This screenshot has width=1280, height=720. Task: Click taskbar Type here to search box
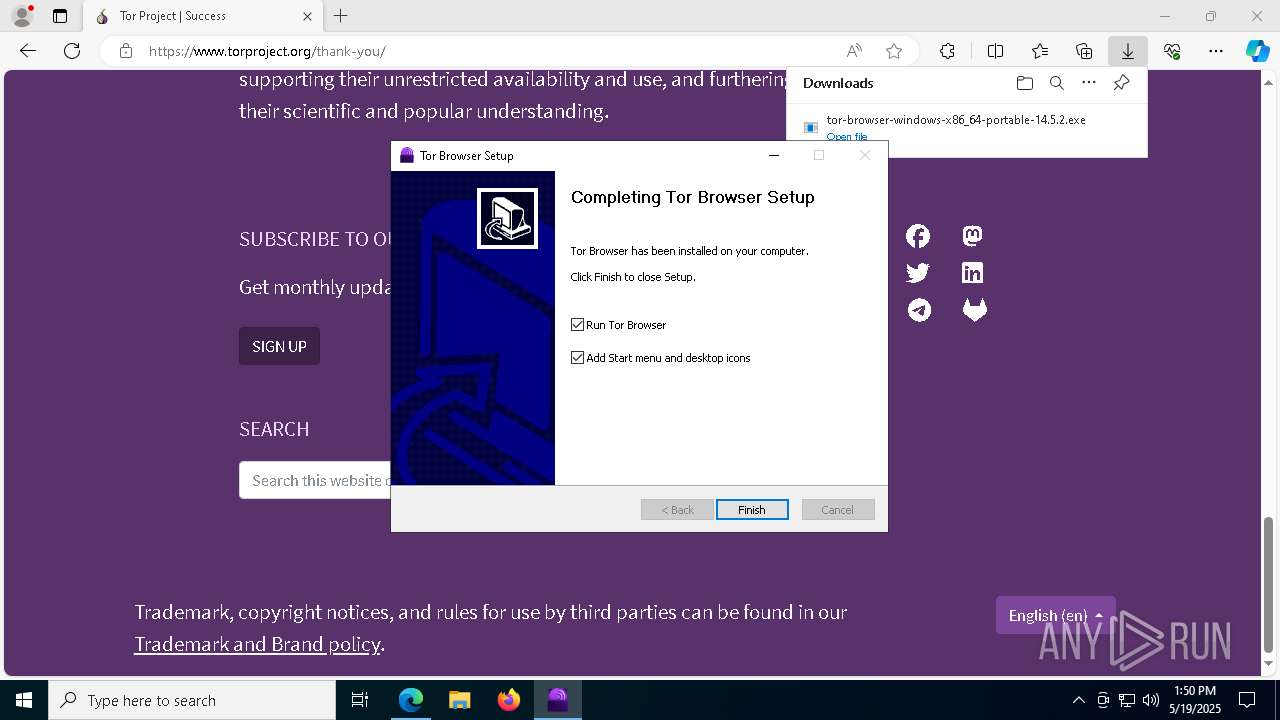192,700
